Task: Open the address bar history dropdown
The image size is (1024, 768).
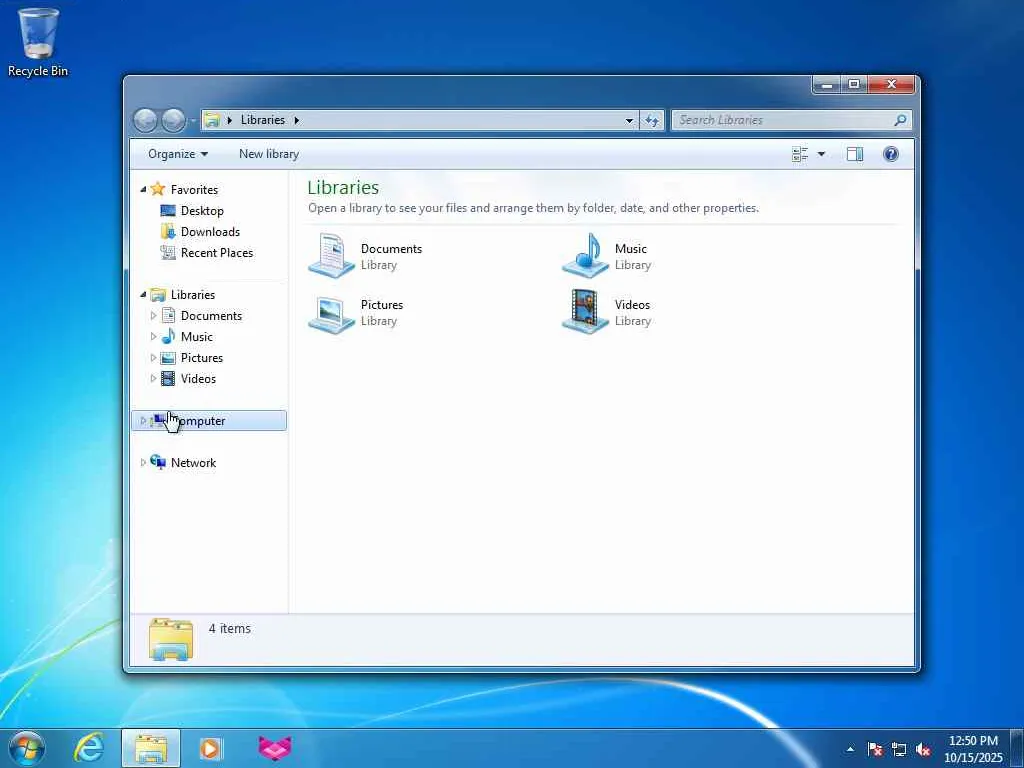Action: [629, 120]
